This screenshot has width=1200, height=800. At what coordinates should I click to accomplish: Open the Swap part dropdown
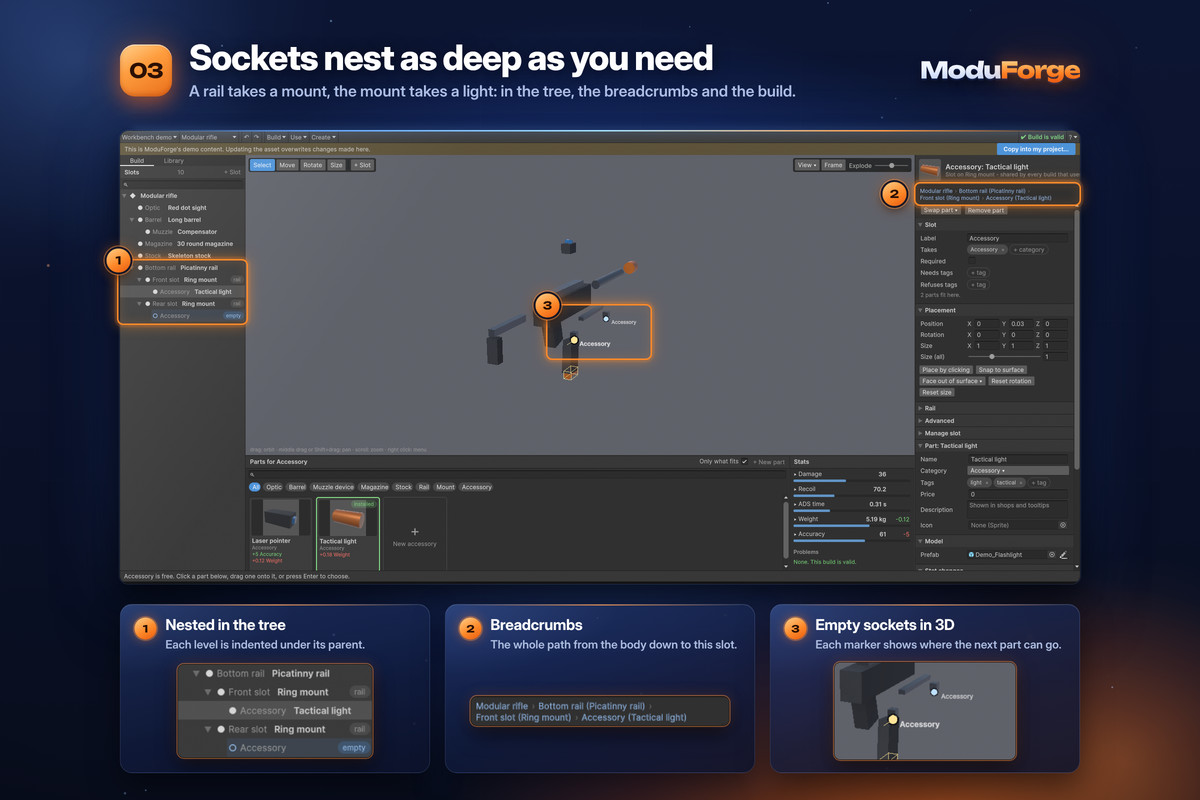click(940, 210)
